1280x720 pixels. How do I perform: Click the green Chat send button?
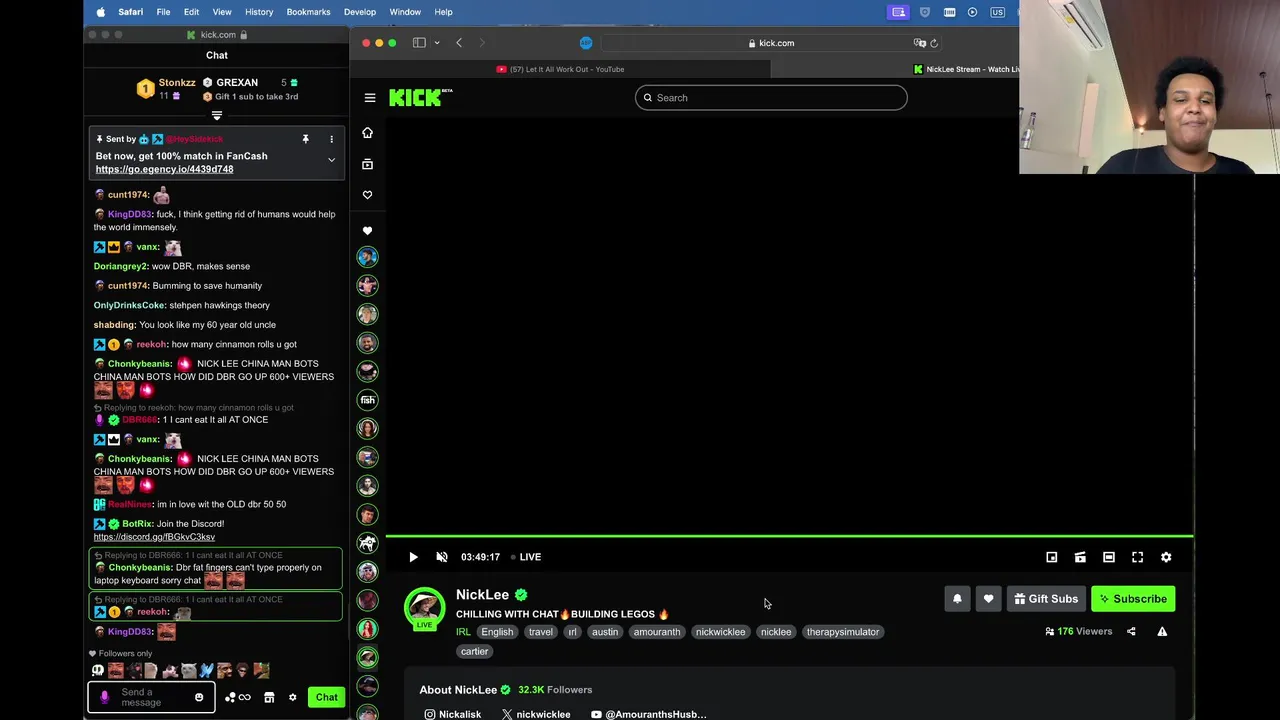click(x=327, y=697)
